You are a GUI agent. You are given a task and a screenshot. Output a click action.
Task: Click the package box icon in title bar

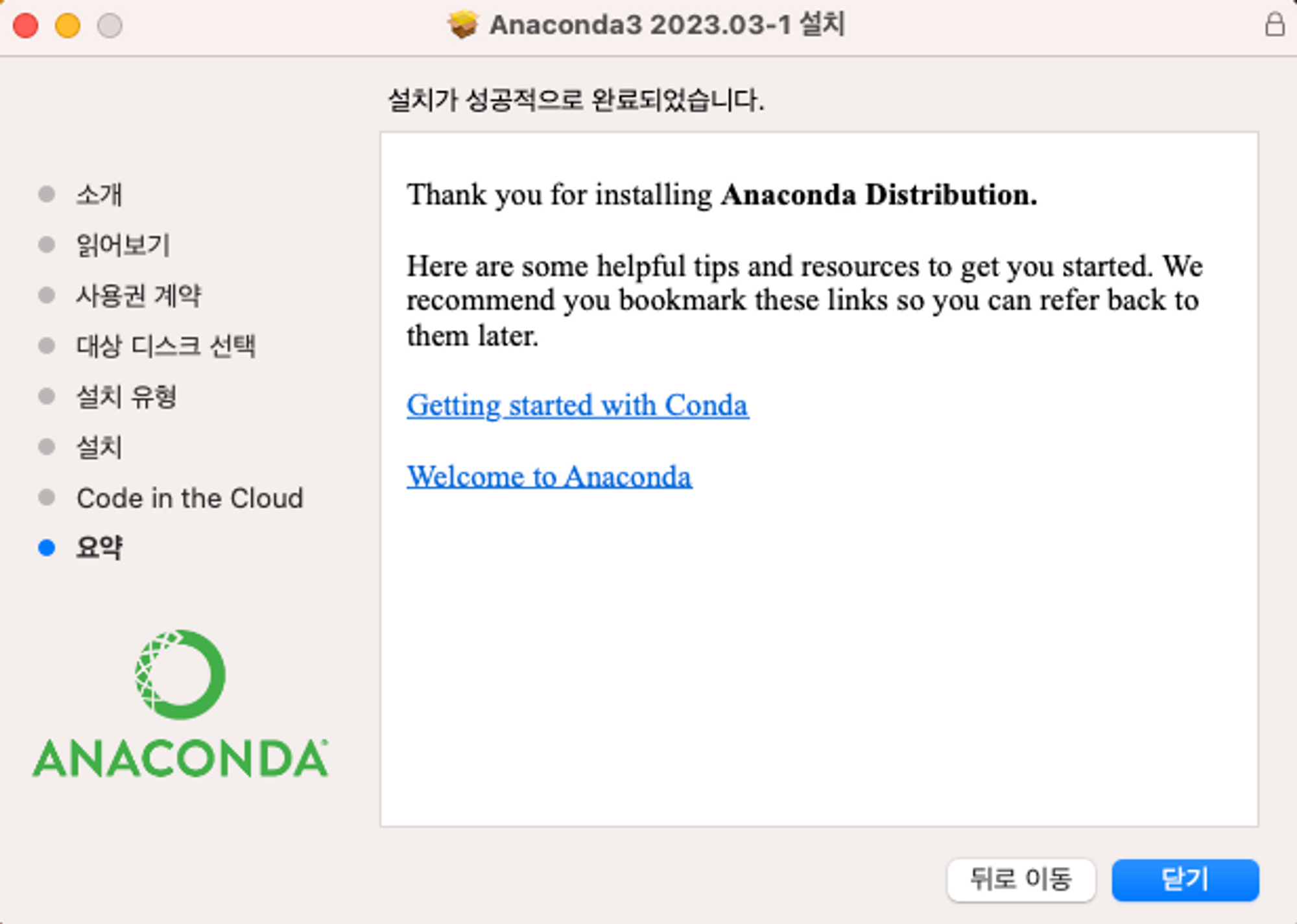coord(462,25)
